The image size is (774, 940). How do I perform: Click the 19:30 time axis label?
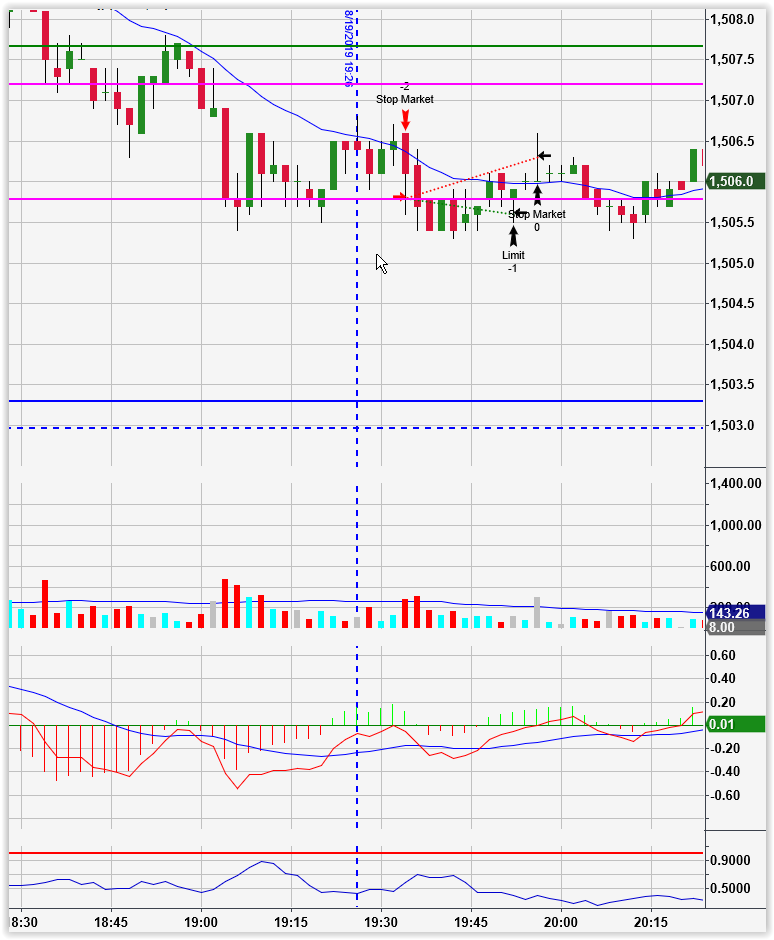[x=381, y=921]
